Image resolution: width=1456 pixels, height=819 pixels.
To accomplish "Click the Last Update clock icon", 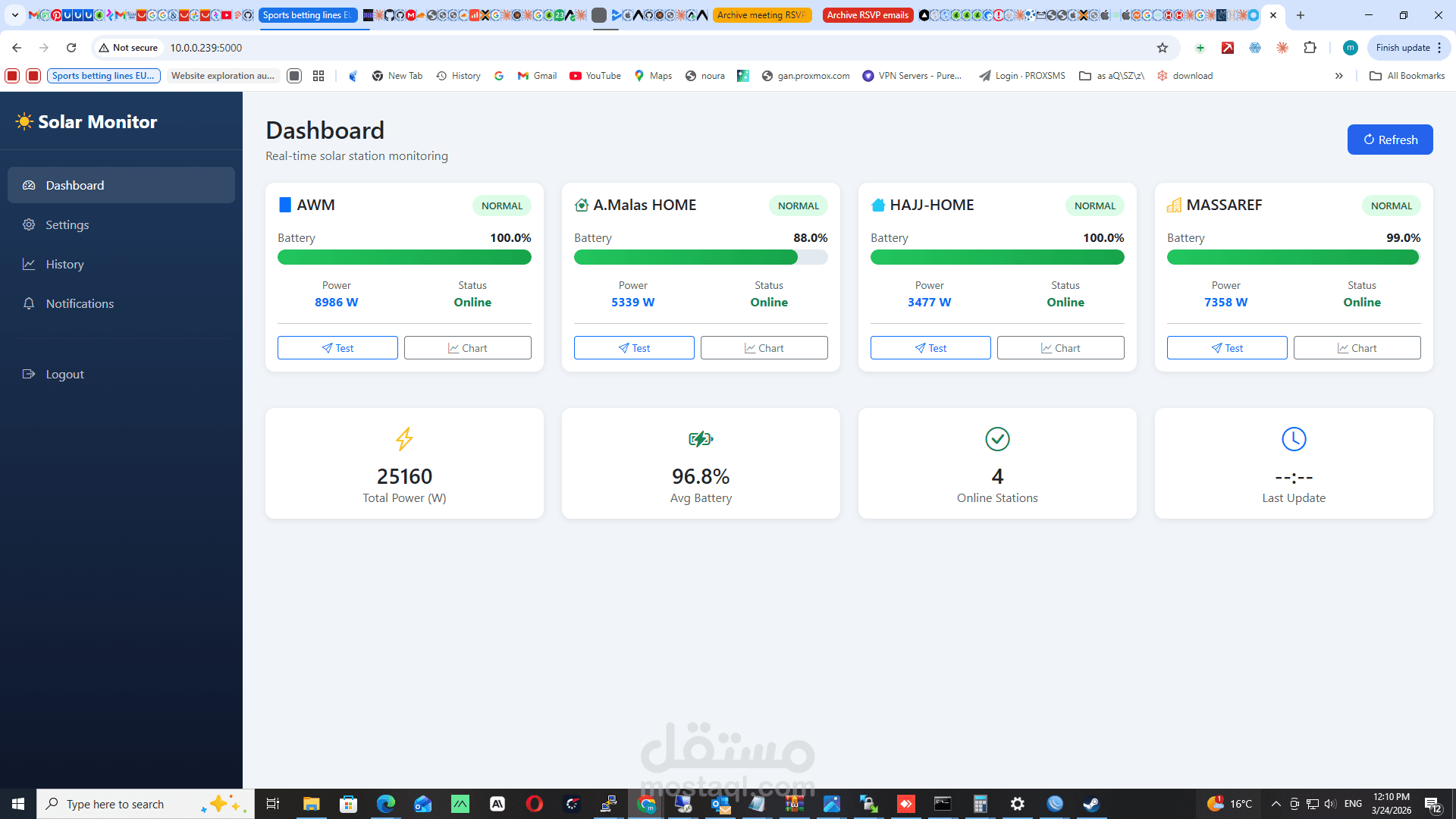I will pos(1294,439).
